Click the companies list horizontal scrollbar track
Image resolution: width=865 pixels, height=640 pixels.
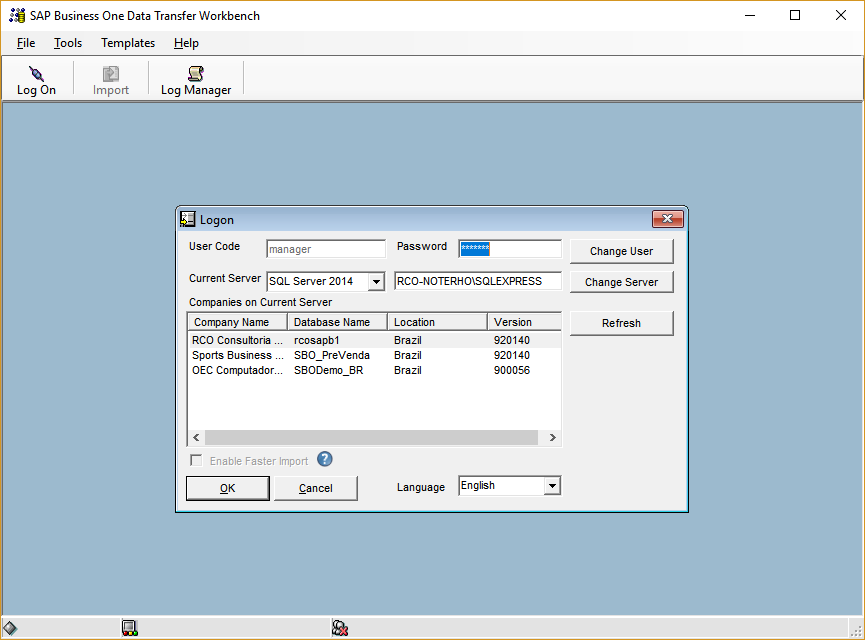pos(371,438)
